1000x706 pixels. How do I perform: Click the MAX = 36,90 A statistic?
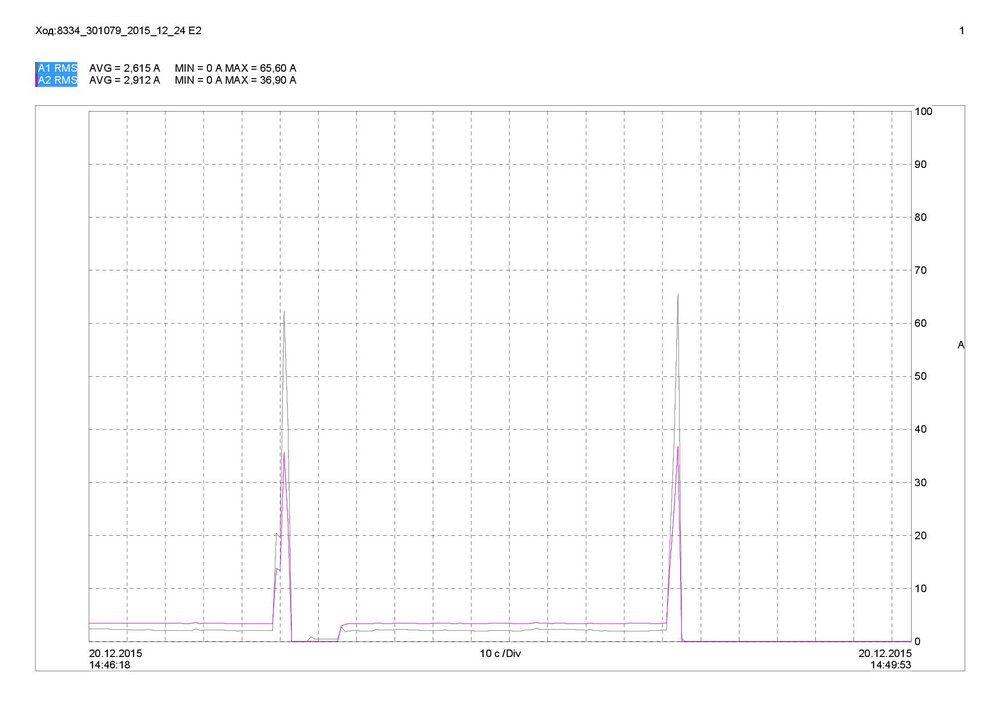(260, 80)
